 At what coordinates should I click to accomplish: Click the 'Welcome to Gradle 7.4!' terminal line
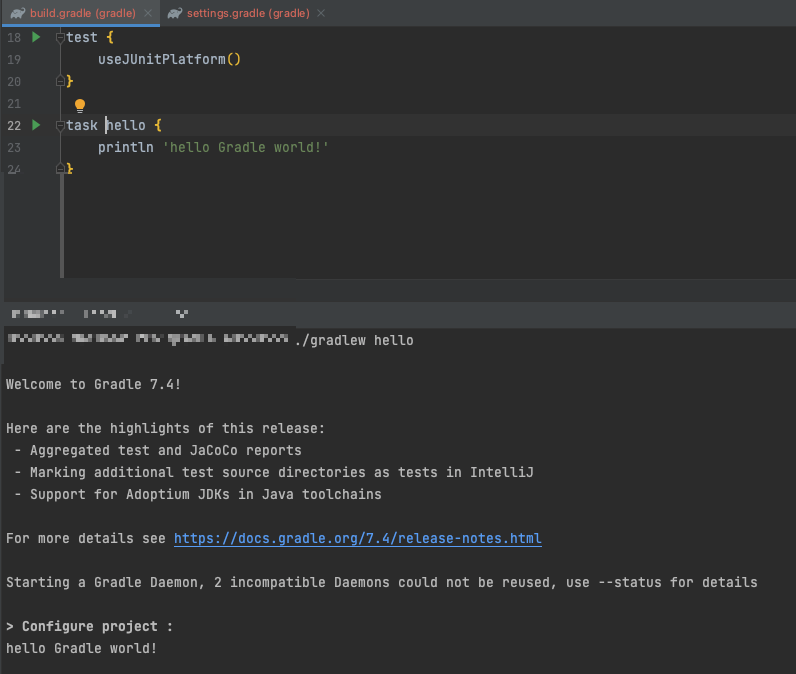(x=93, y=384)
